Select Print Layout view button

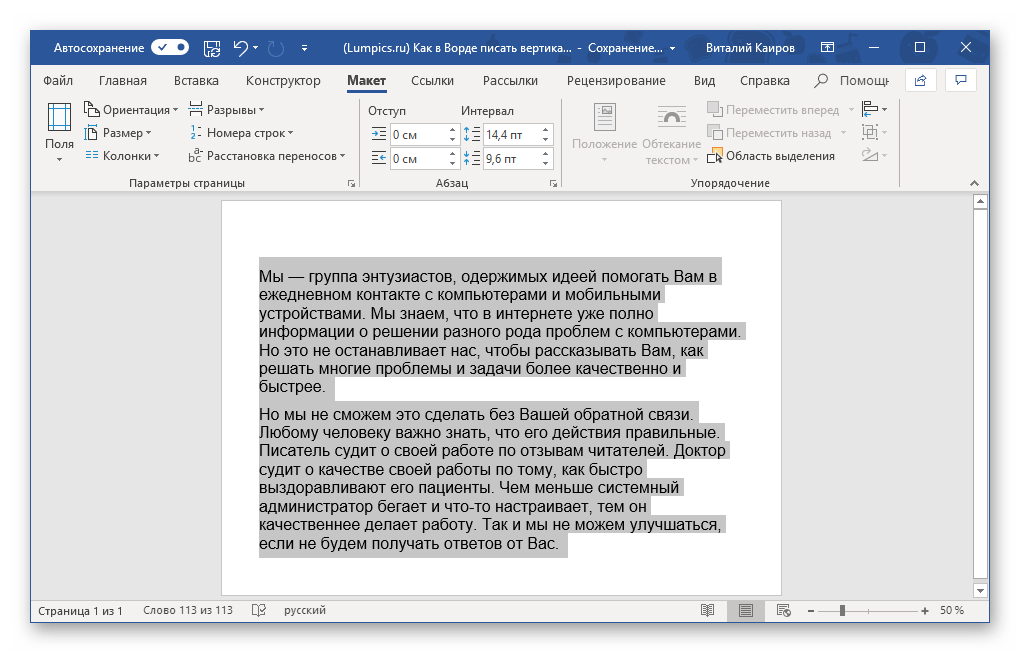coord(745,610)
